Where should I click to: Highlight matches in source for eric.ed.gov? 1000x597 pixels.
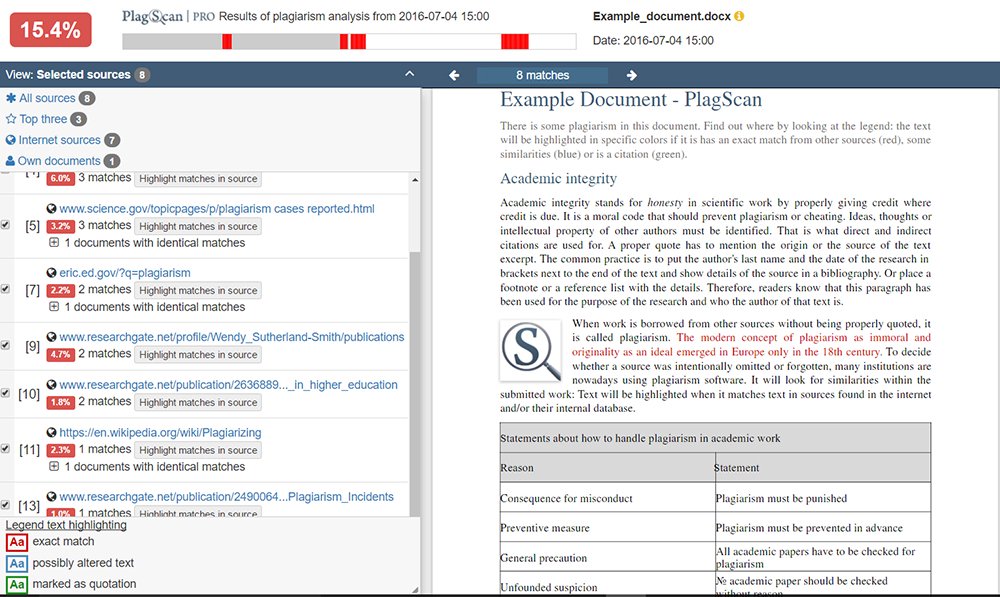[x=198, y=290]
